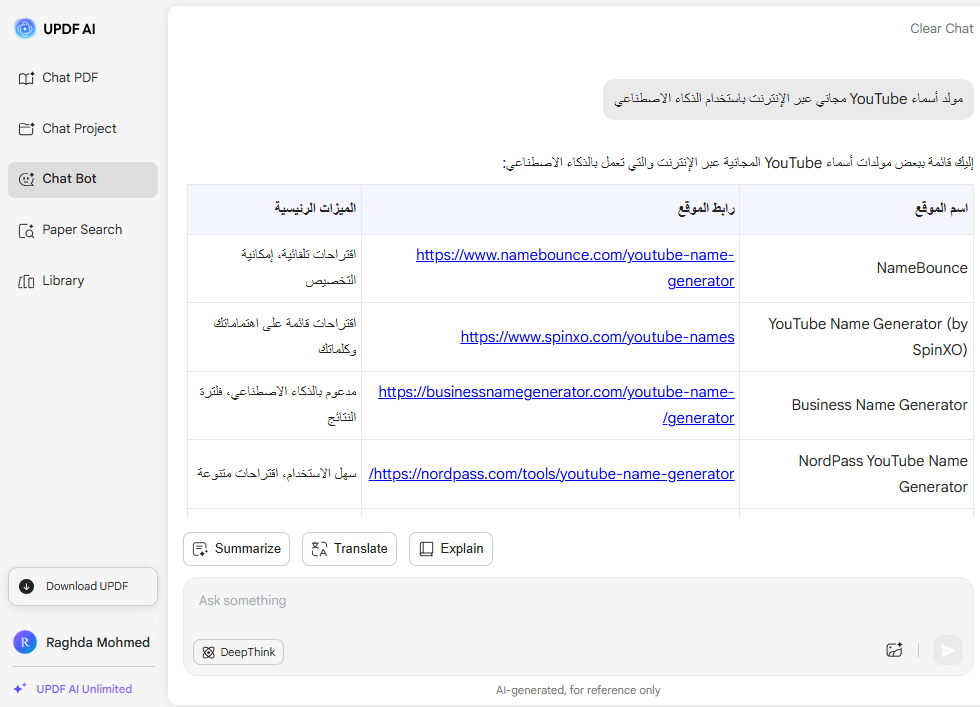The height and width of the screenshot is (707, 980).
Task: Click the Translate language icon
Action: click(x=319, y=549)
